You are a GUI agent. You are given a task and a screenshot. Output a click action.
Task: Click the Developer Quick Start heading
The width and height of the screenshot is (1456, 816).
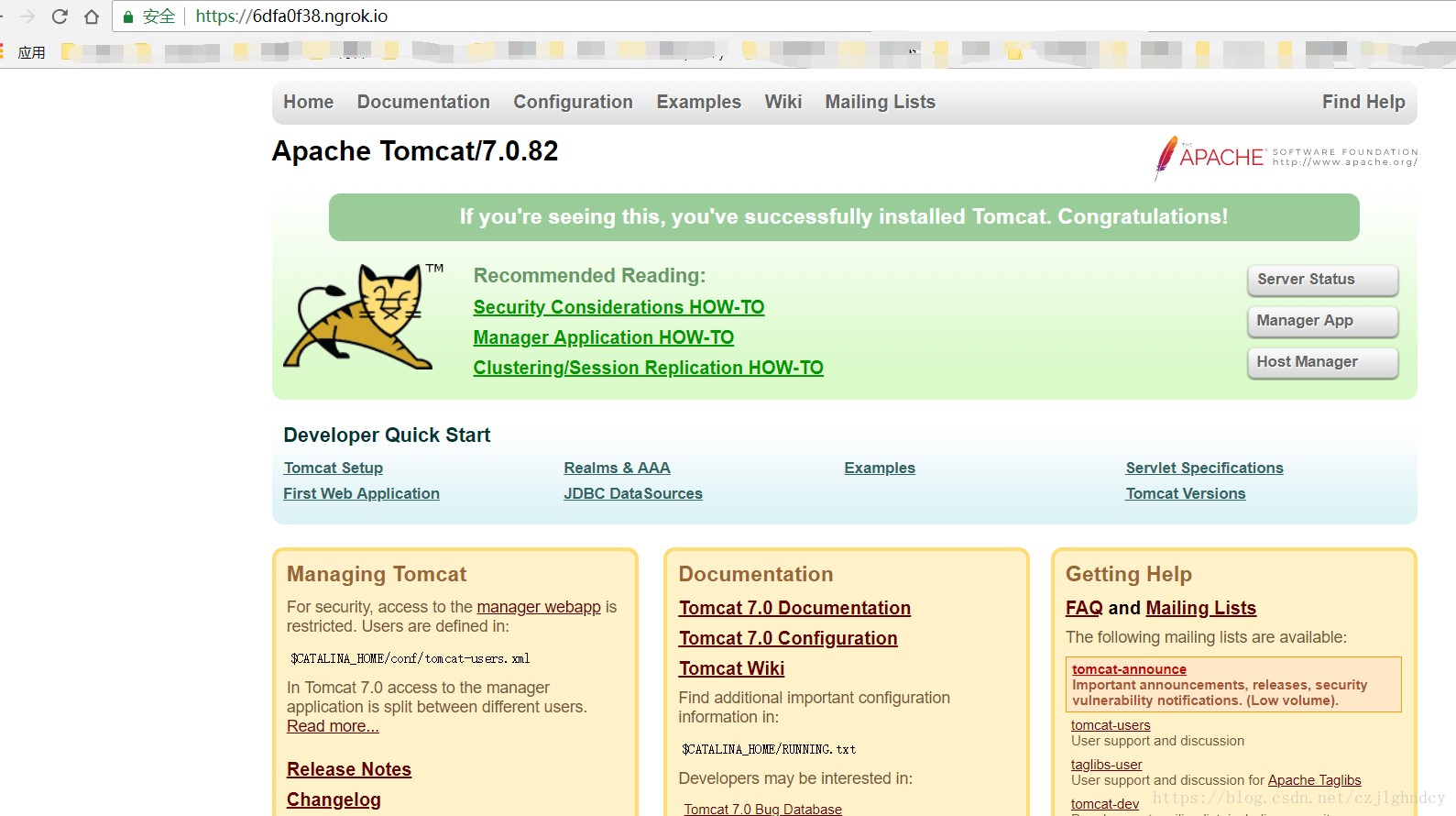tap(387, 436)
